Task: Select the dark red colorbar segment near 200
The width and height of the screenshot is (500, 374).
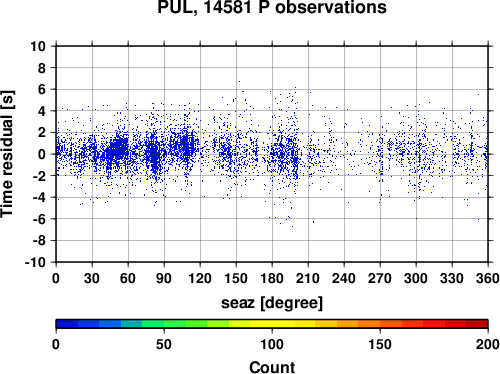Action: [x=477, y=324]
